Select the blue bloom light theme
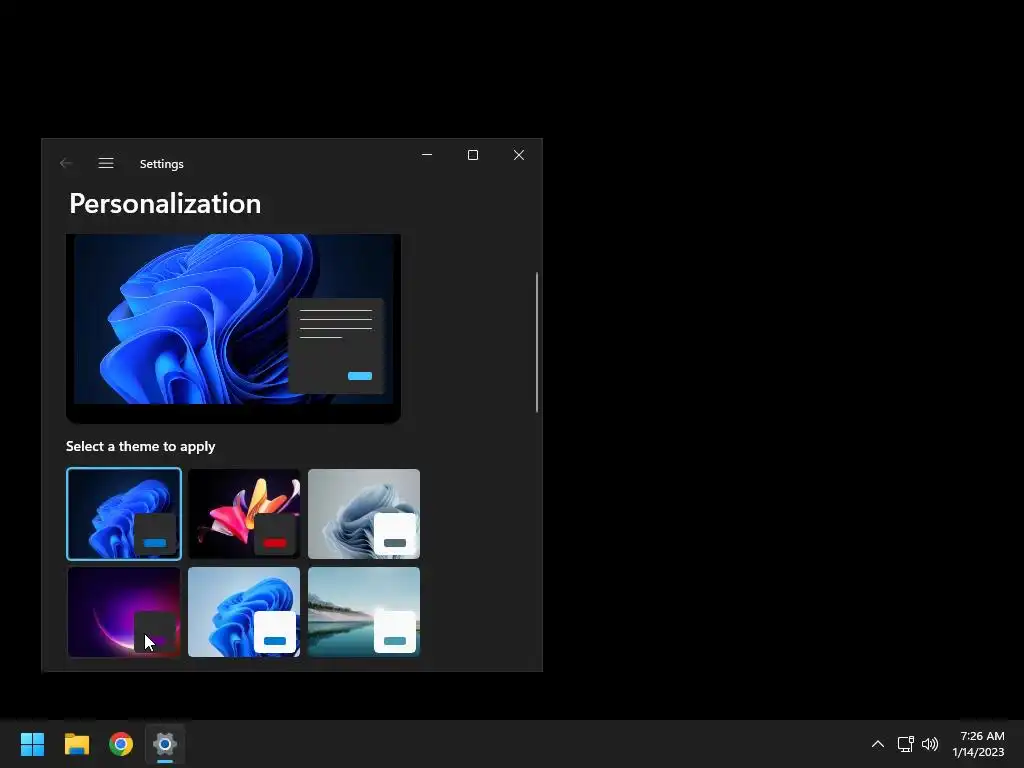This screenshot has width=1024, height=768. point(244,612)
